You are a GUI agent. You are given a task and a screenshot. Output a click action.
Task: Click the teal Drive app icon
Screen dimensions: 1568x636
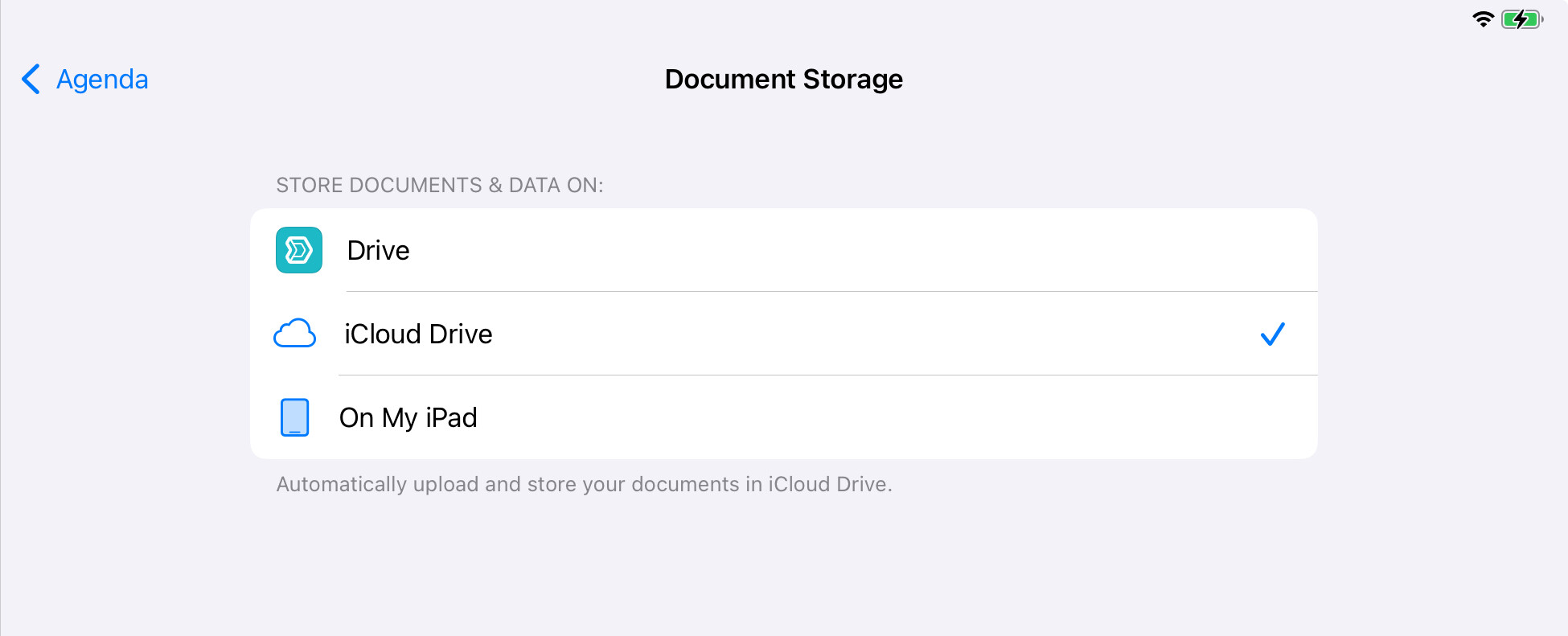(299, 250)
